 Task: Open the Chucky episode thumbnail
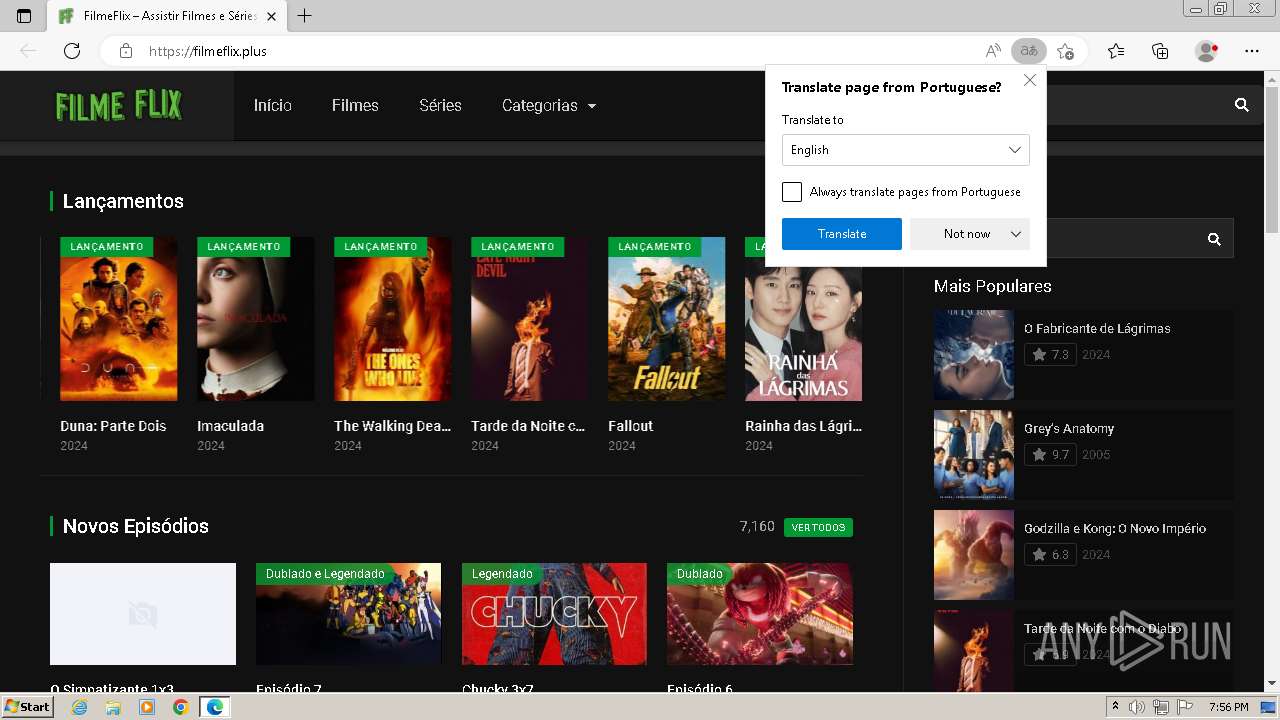pyautogui.click(x=554, y=614)
